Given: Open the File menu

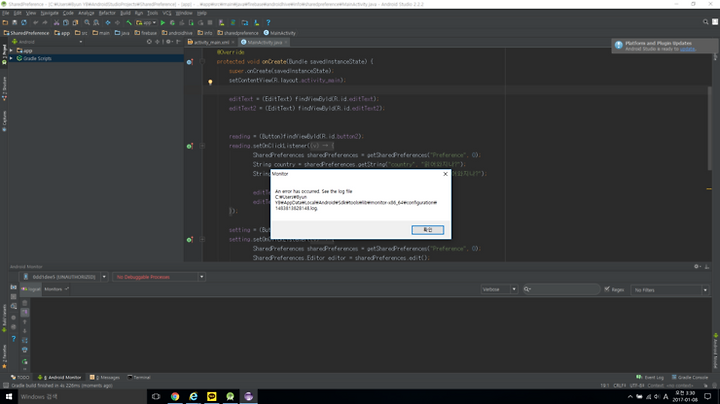Looking at the screenshot, I should 6,13.
